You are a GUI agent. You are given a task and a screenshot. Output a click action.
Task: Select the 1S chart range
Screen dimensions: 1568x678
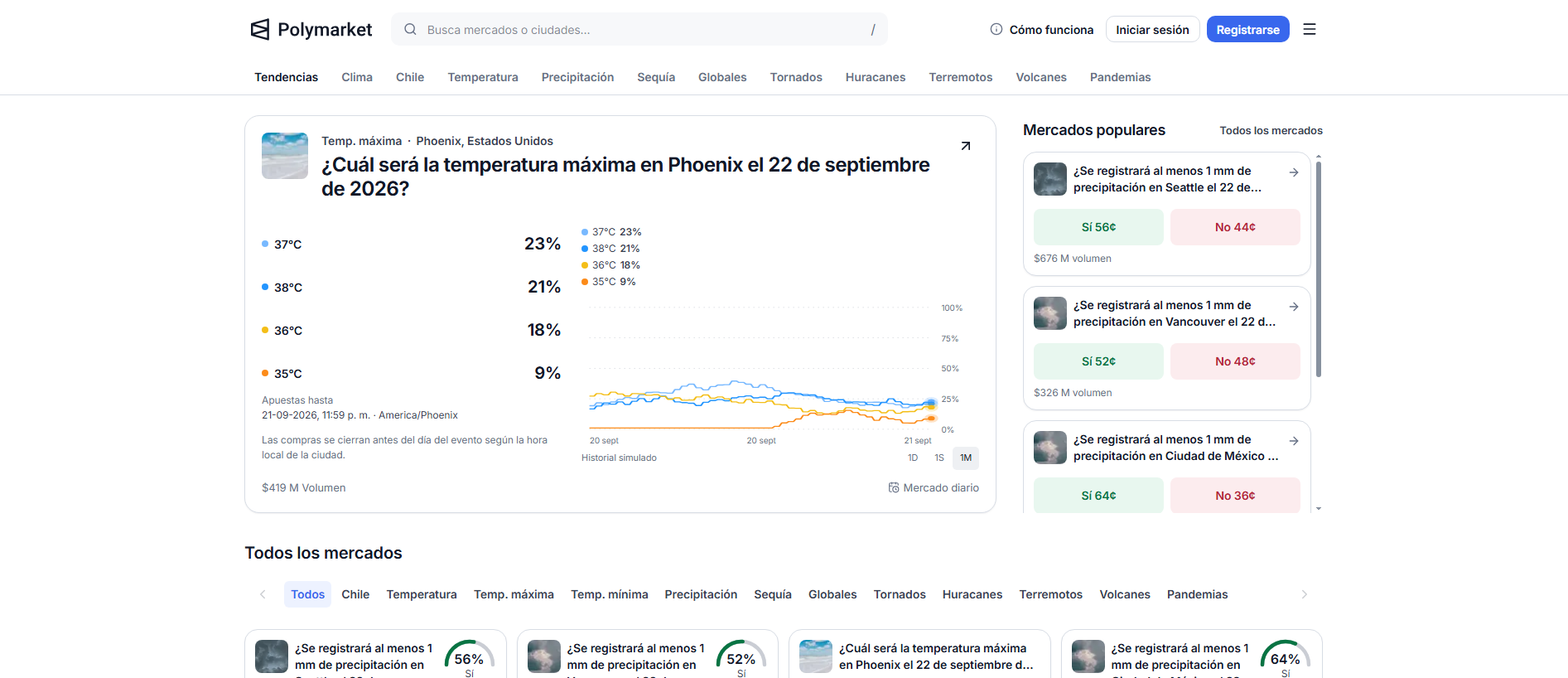[939, 458]
